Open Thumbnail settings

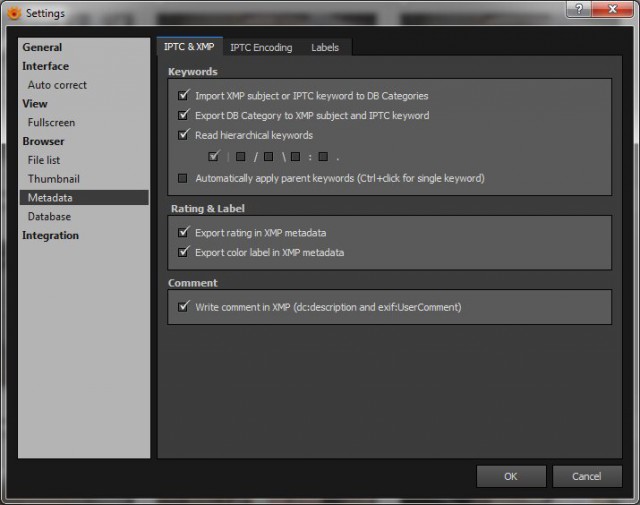54,179
